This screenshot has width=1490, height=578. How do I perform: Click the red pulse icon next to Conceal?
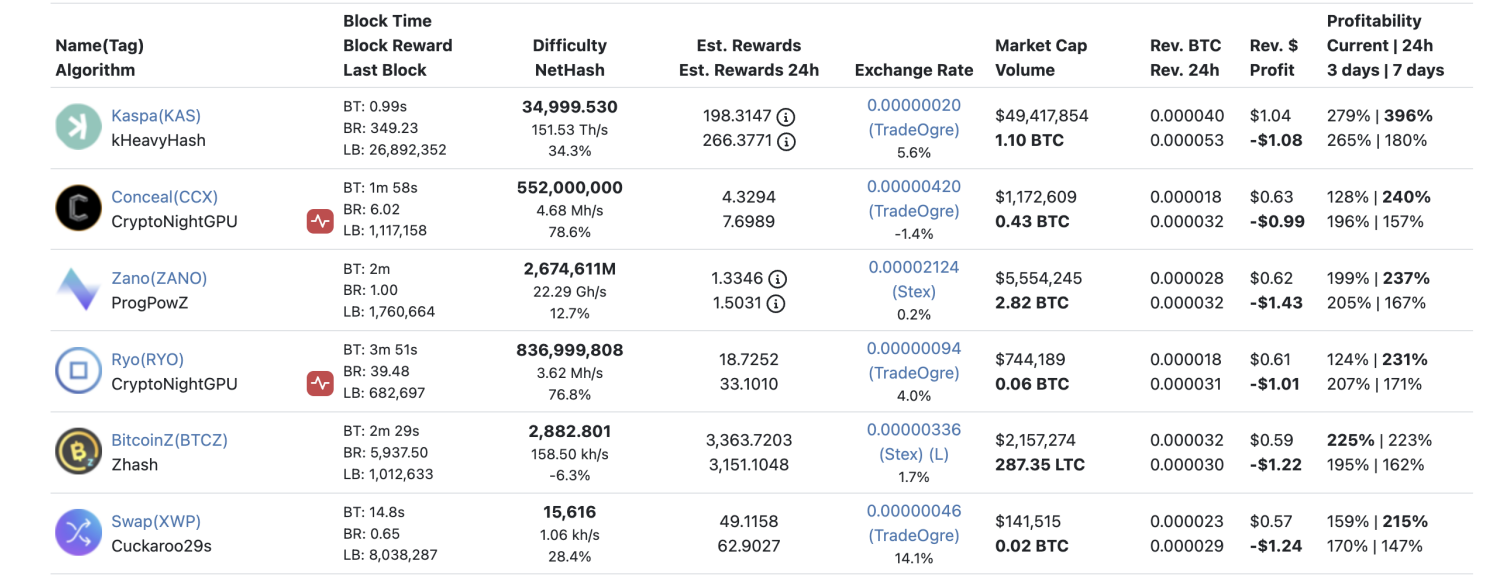point(320,220)
